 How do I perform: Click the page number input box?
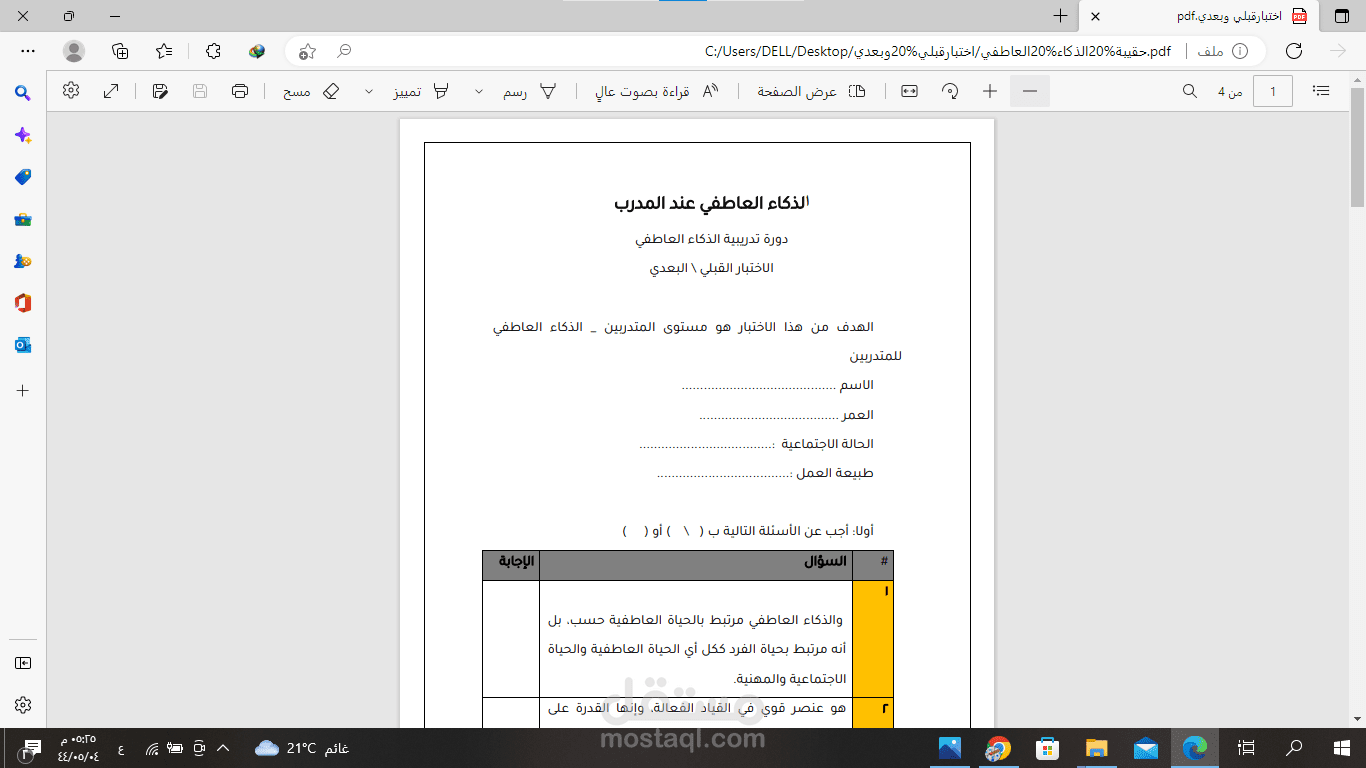point(1273,91)
